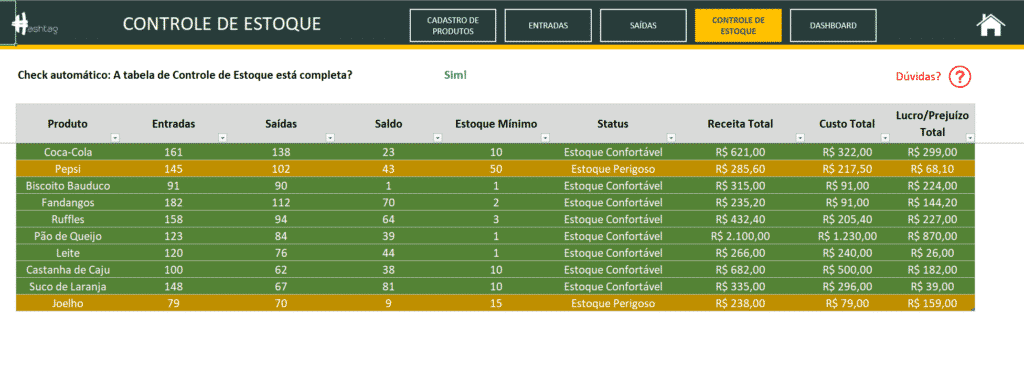Image resolution: width=1024 pixels, height=376 pixels.
Task: Click Joelho's Estoque Perigoso status cell
Action: [613, 304]
